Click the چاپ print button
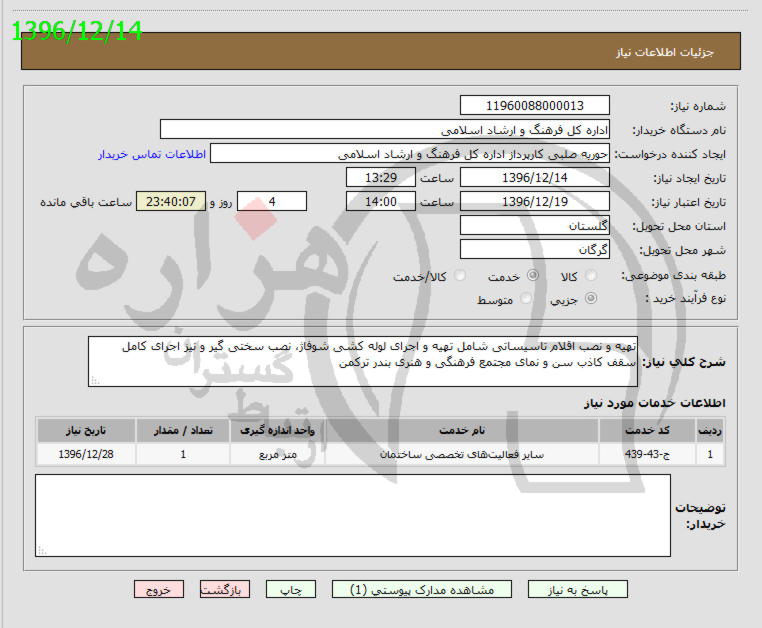Image resolution: width=762 pixels, height=628 pixels. pos(291,590)
